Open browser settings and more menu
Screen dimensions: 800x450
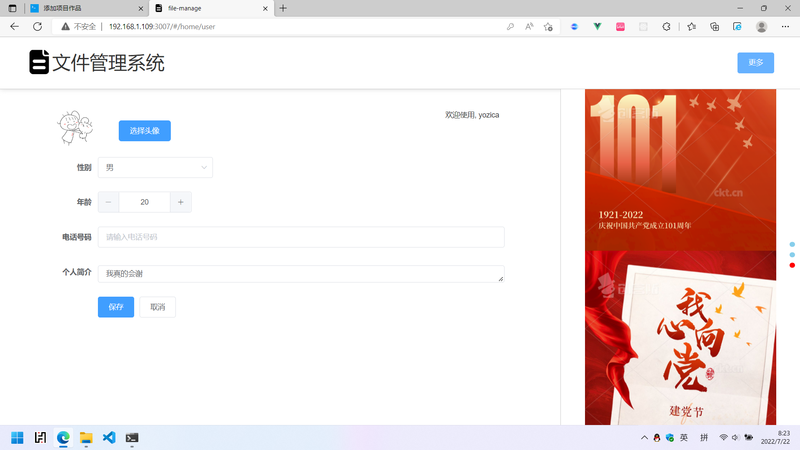click(785, 27)
